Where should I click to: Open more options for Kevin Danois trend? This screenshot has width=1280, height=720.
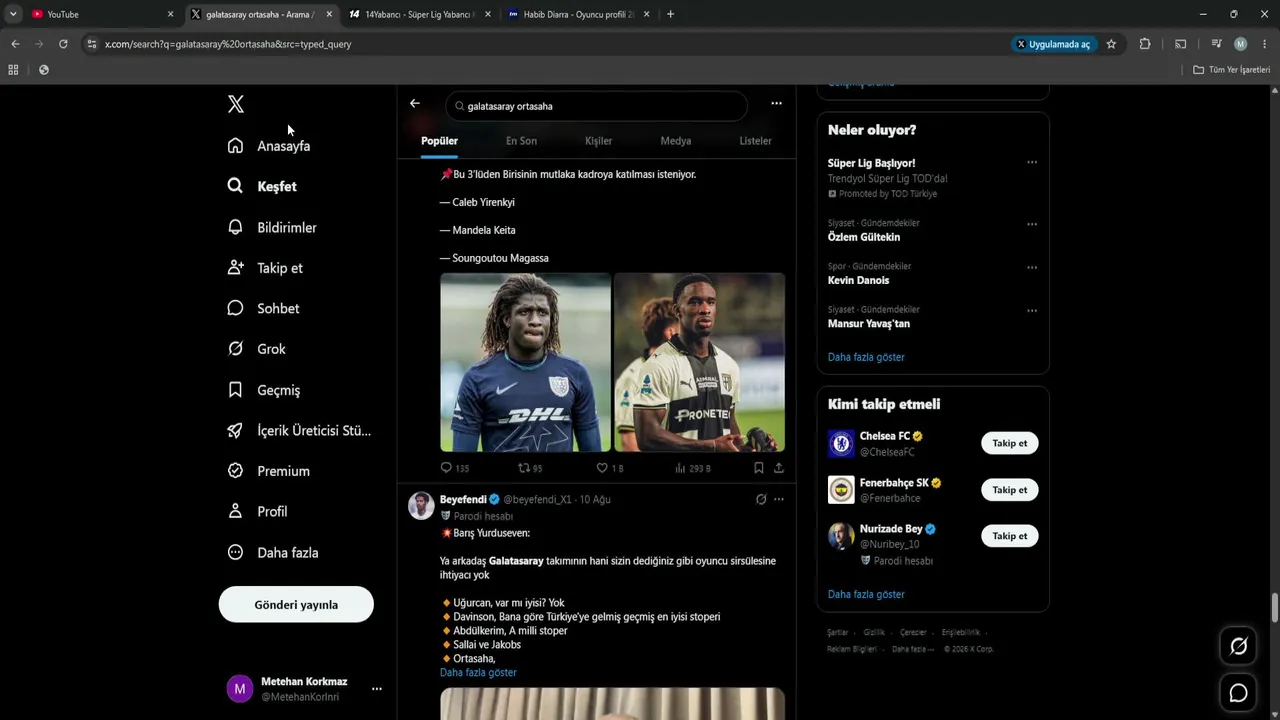click(x=1032, y=267)
